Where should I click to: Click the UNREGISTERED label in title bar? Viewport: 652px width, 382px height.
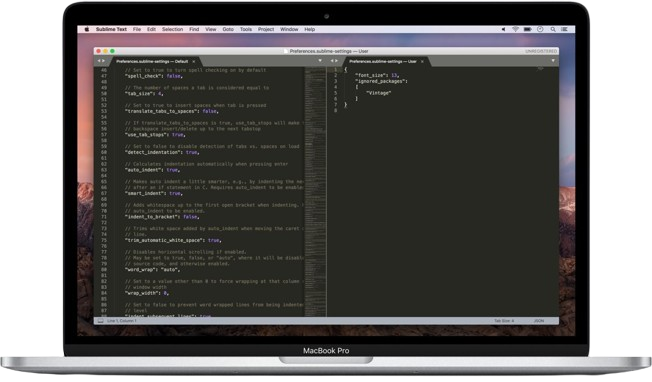point(541,51)
